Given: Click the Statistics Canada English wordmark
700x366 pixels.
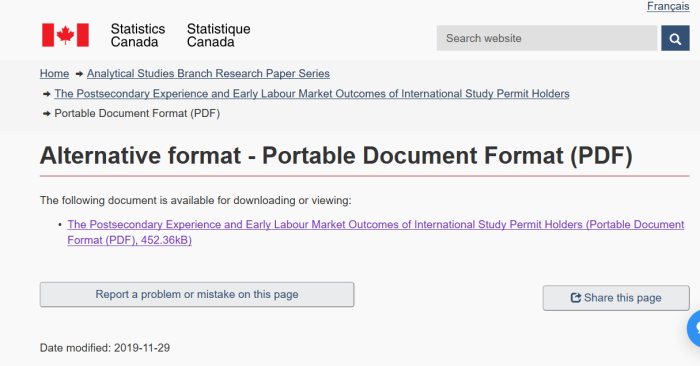Looking at the screenshot, I should pos(138,35).
